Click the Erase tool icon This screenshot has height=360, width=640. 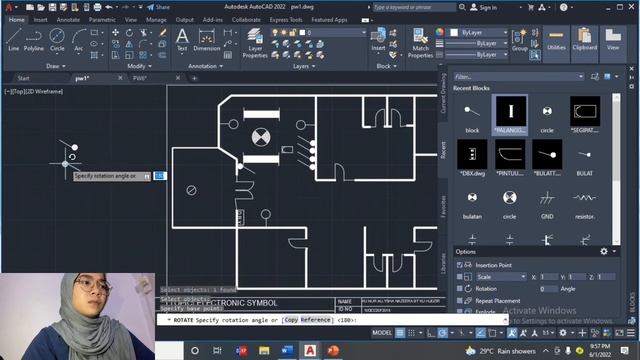click(x=162, y=33)
